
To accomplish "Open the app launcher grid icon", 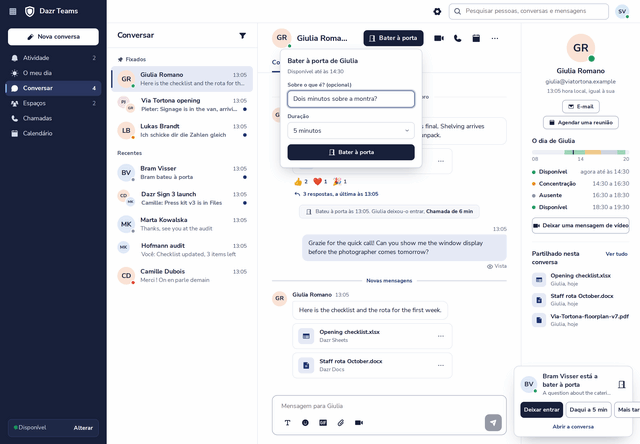I will pyautogui.click(x=13, y=11).
